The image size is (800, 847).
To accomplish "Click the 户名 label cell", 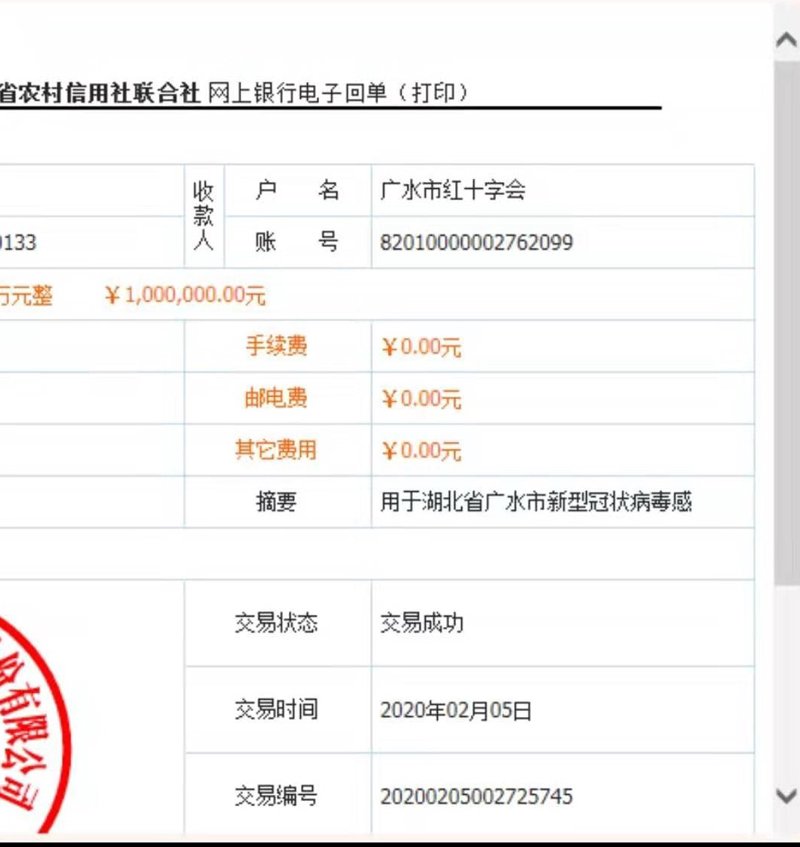I will pyautogui.click(x=298, y=190).
